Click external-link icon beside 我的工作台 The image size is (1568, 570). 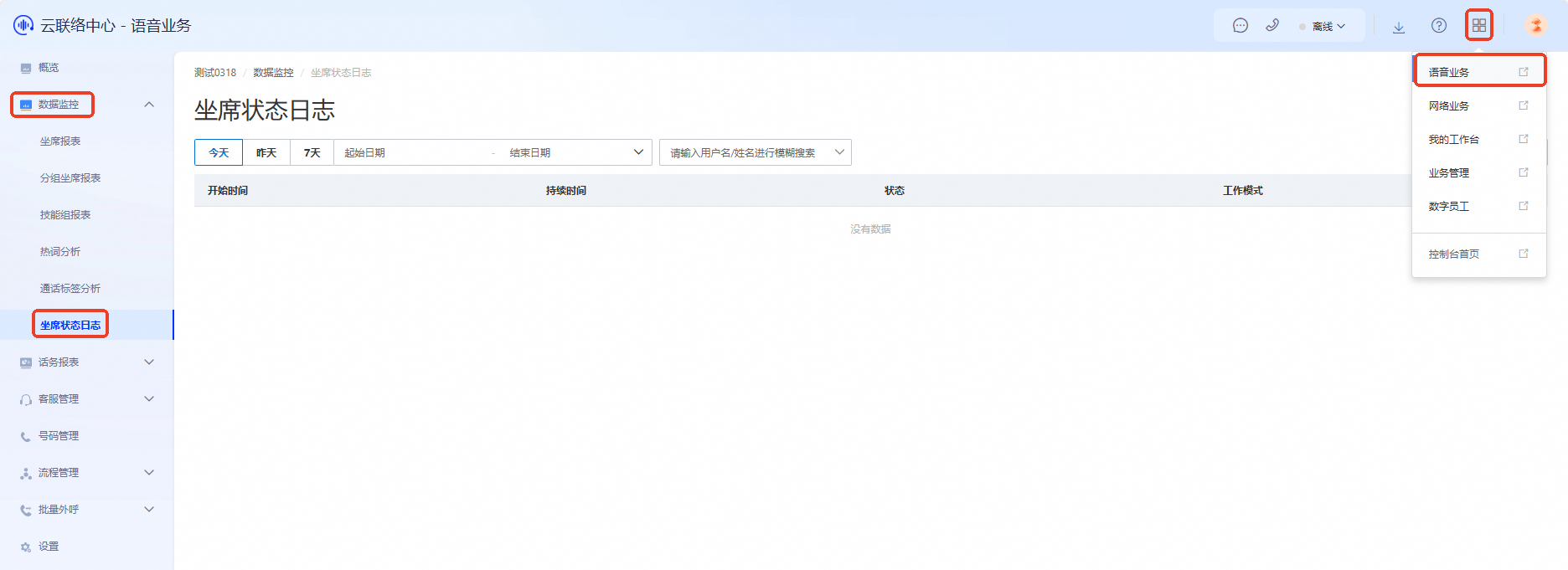1524,139
